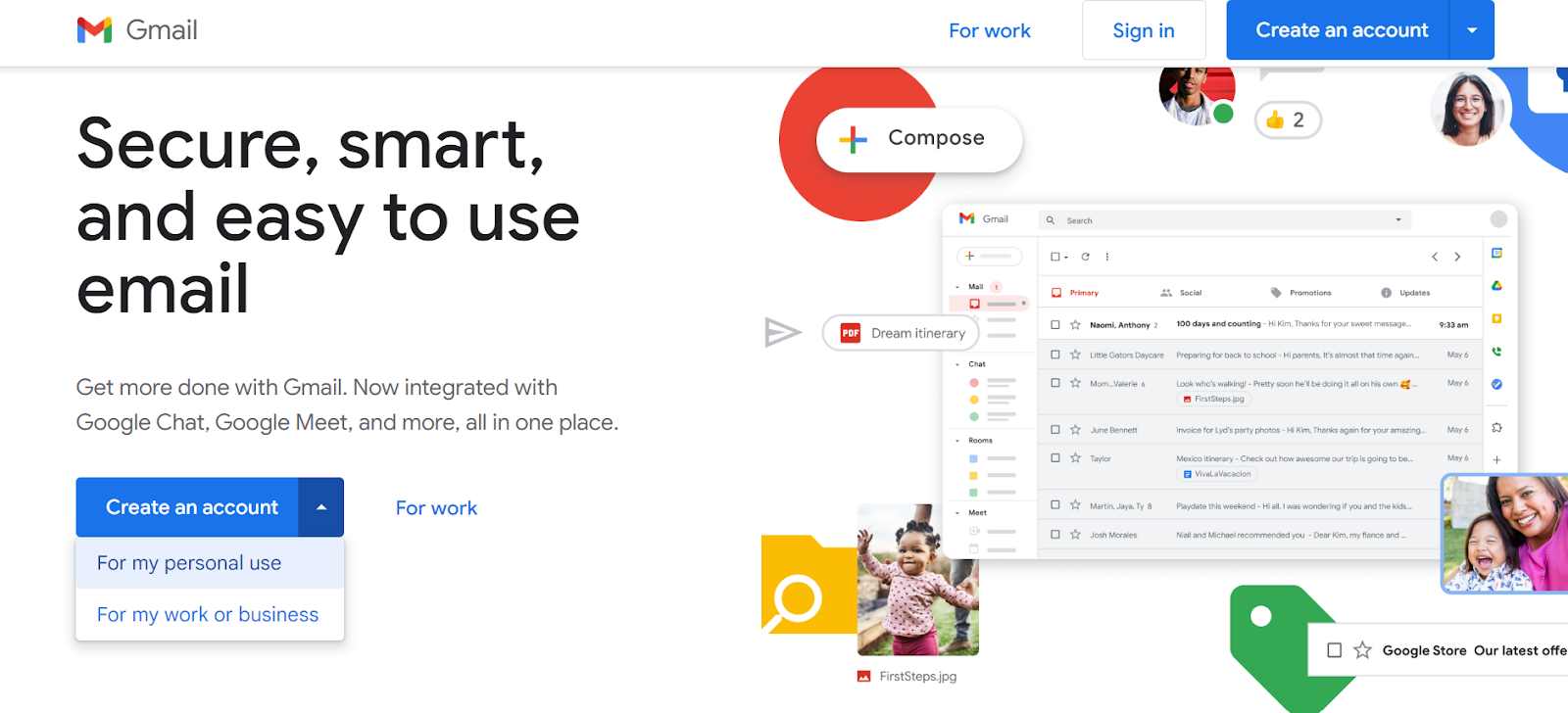Collapse the Mail section in the preview sidebar
The image size is (1568, 713).
957,287
